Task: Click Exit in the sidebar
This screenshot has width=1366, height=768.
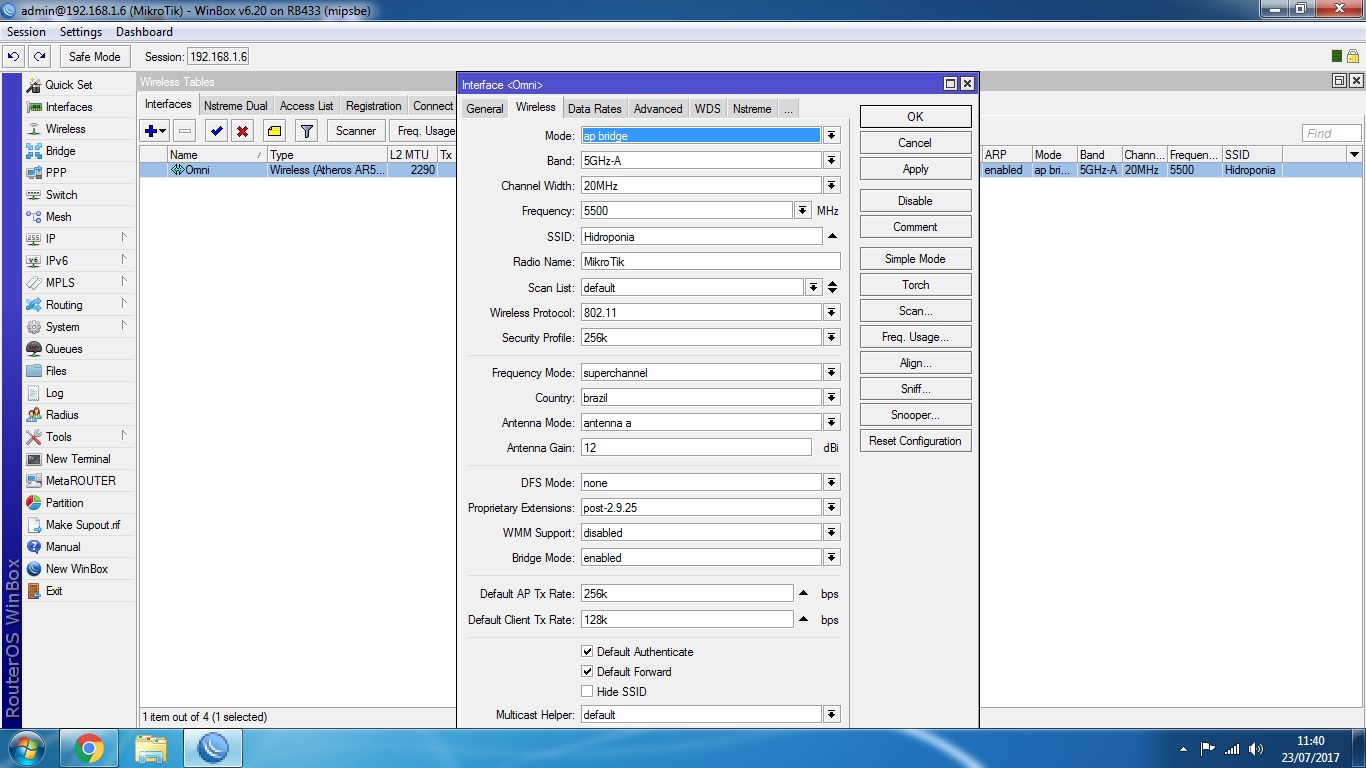Action: (54, 591)
